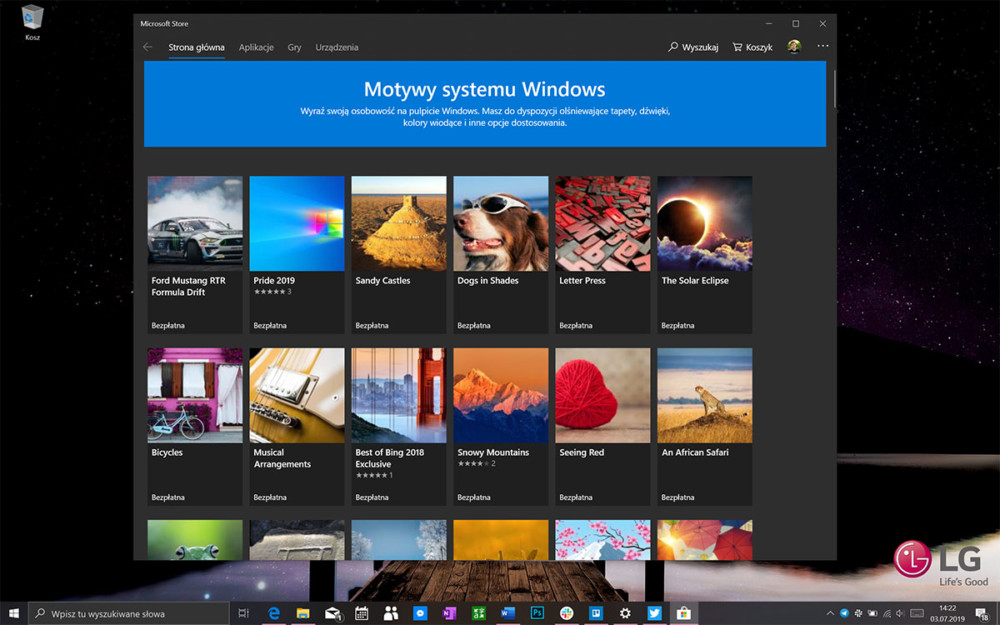Click the Snowy Mountains star rating
1000x625 pixels.
(476, 464)
